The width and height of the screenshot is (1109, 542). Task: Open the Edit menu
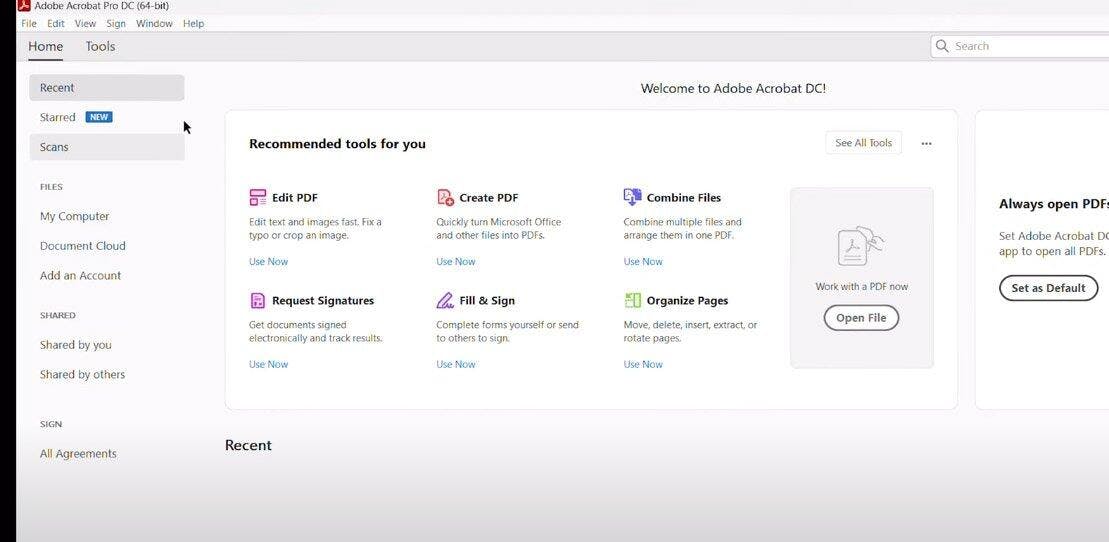point(56,23)
